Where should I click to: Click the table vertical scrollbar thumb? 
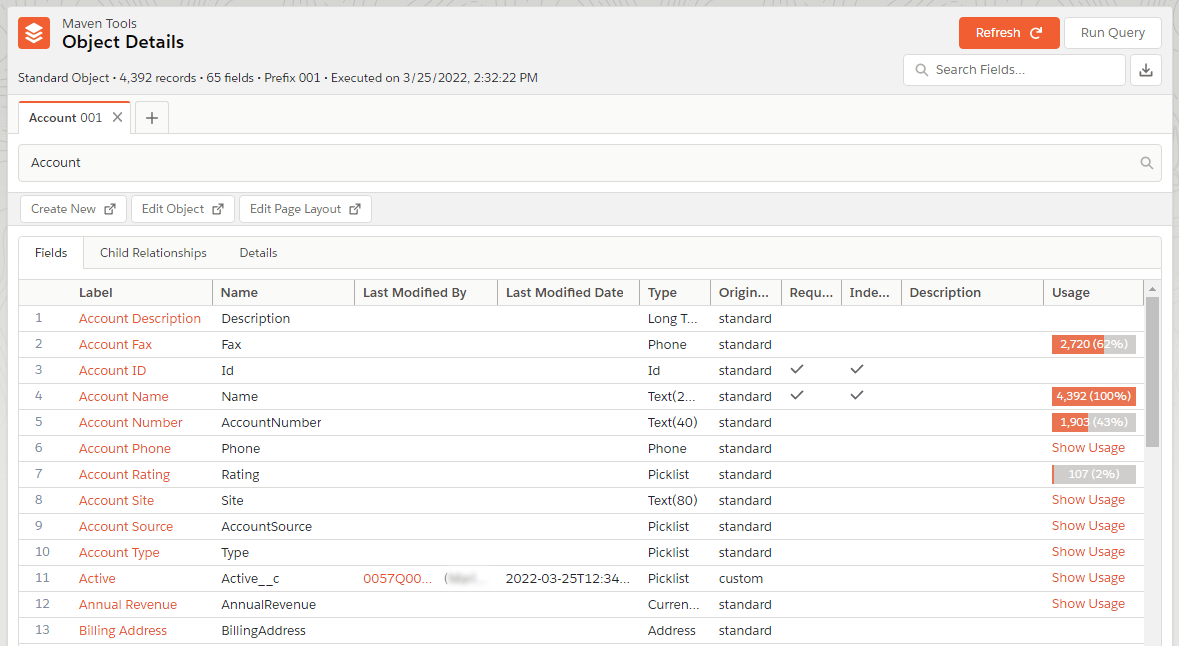pyautogui.click(x=1152, y=372)
